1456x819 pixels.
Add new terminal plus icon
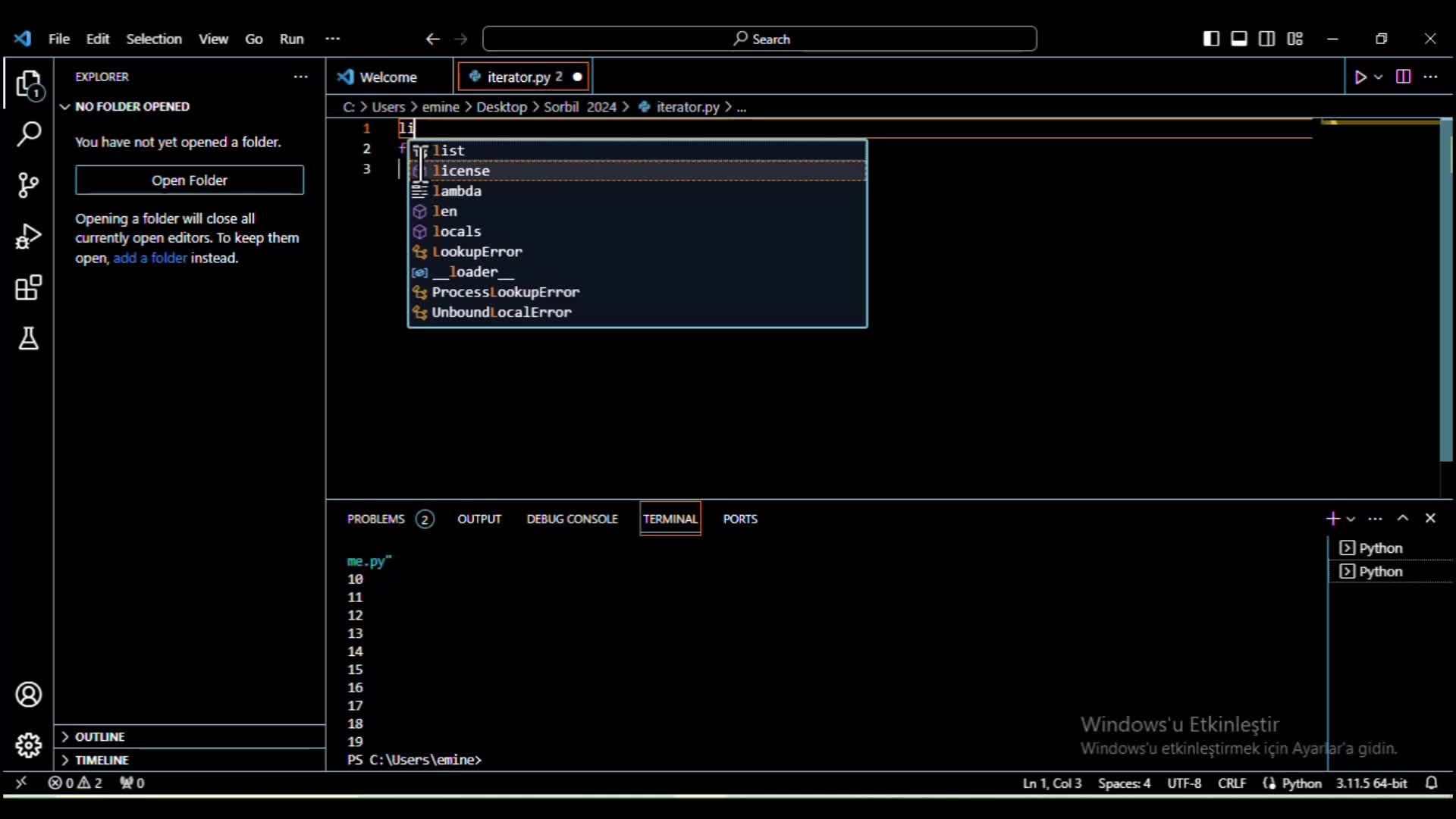point(1332,519)
